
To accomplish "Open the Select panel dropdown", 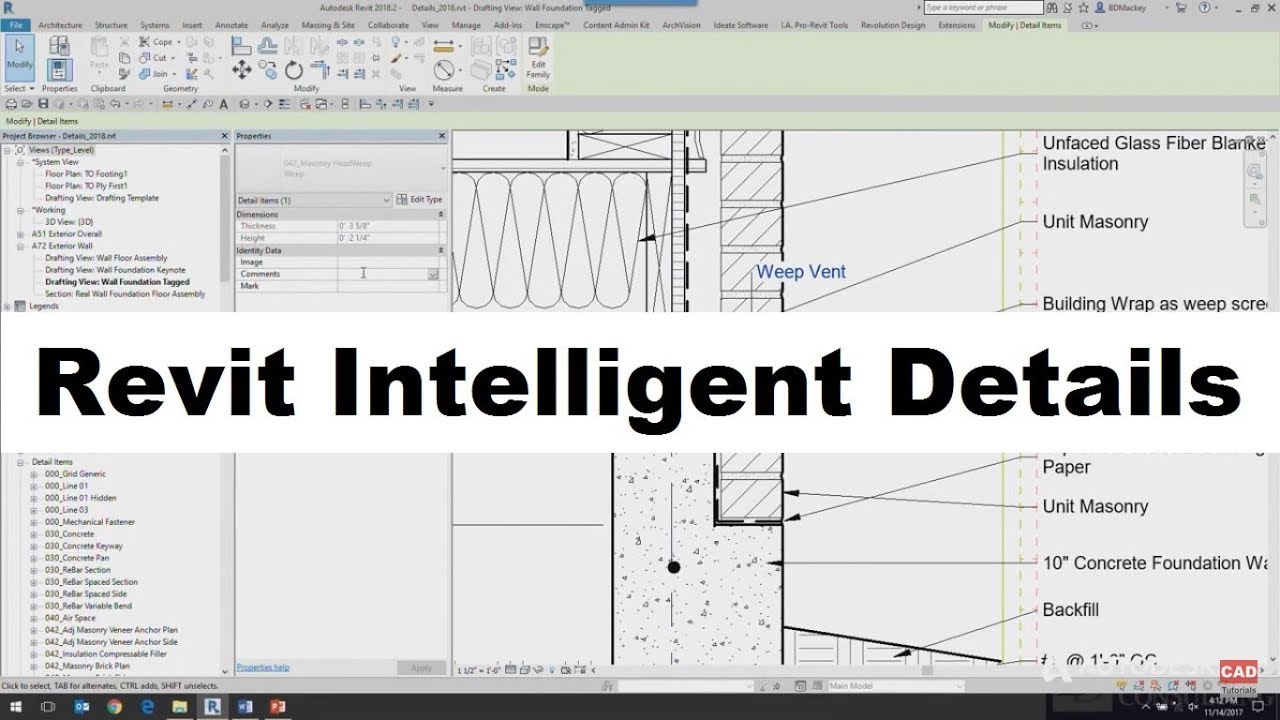I will tap(19, 88).
